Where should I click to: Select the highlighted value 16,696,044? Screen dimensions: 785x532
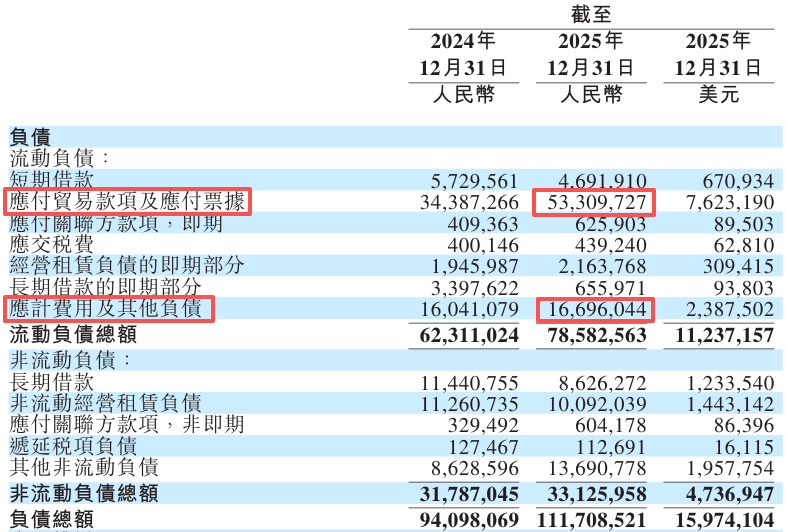point(595,309)
